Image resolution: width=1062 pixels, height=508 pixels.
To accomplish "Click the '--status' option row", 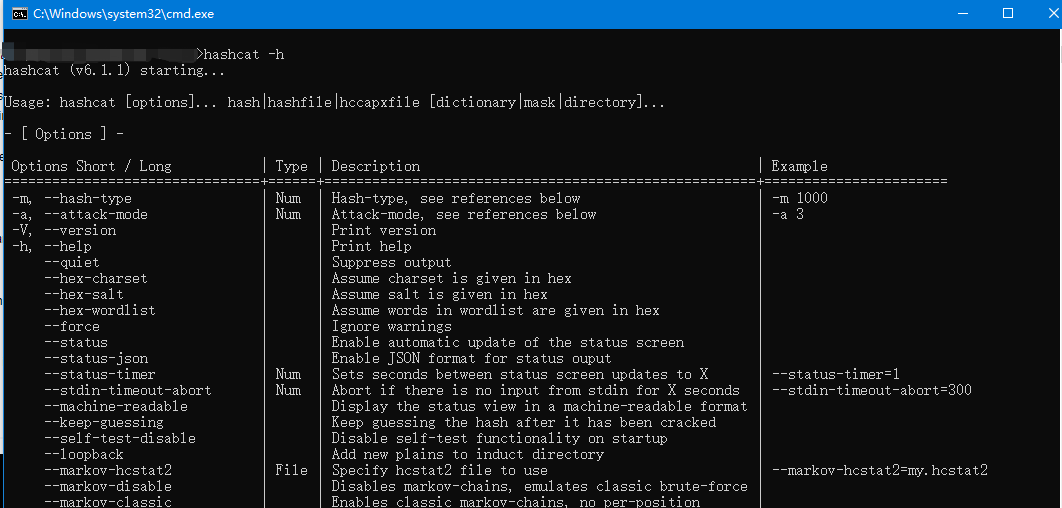I will tap(76, 343).
